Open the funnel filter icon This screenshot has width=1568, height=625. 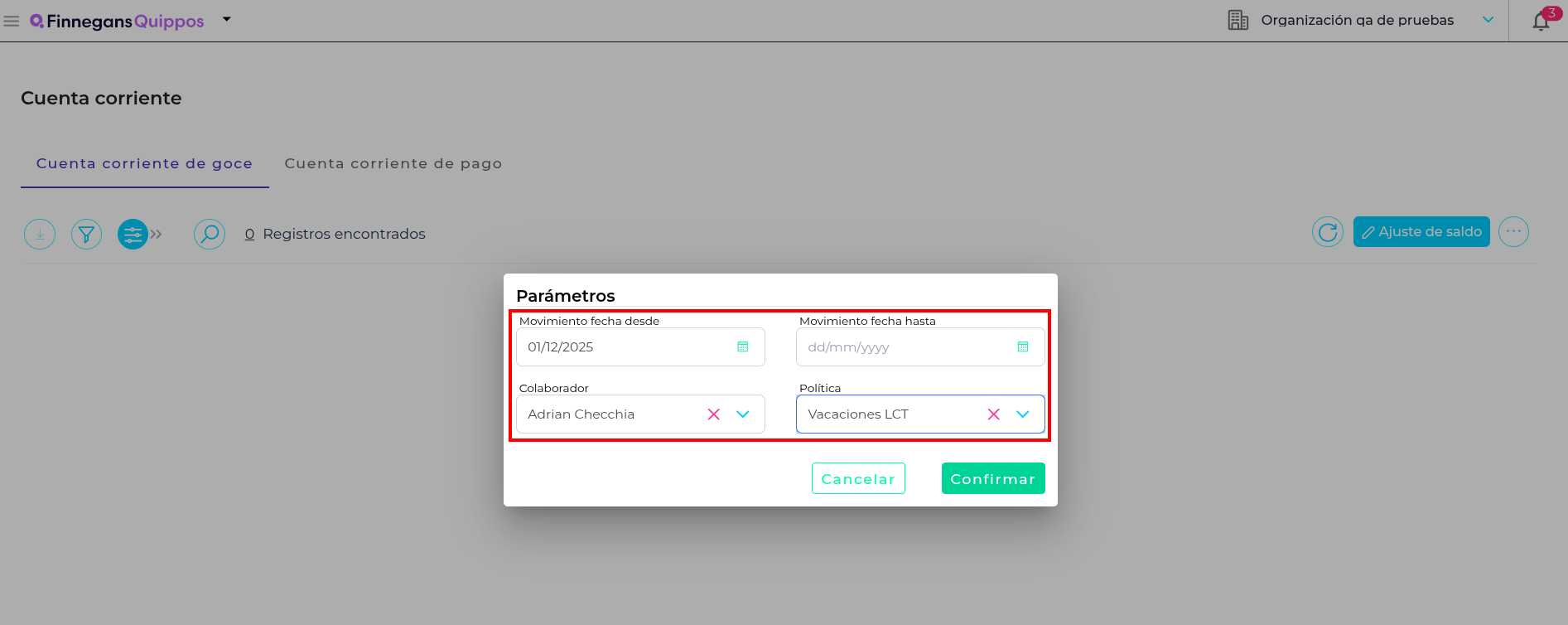tap(86, 234)
